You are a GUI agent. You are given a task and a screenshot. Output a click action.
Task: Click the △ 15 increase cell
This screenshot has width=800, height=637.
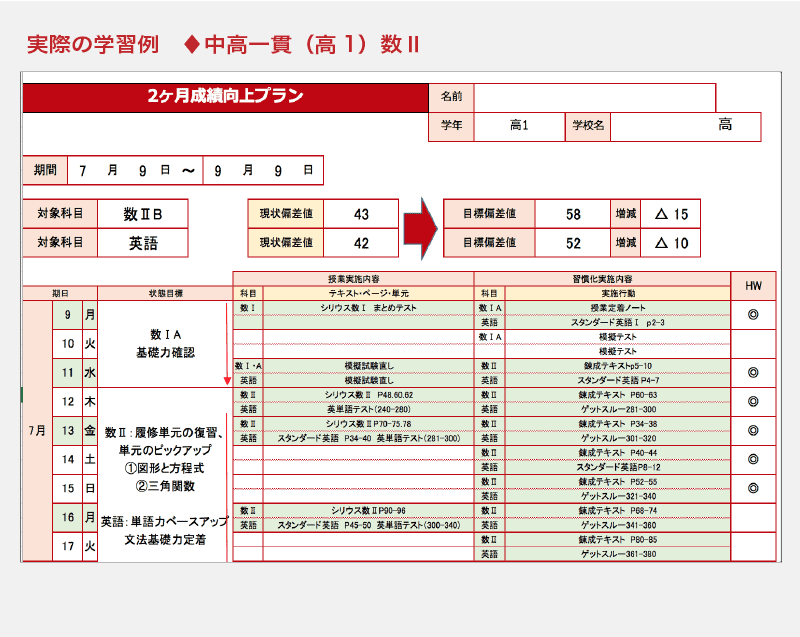(x=670, y=214)
